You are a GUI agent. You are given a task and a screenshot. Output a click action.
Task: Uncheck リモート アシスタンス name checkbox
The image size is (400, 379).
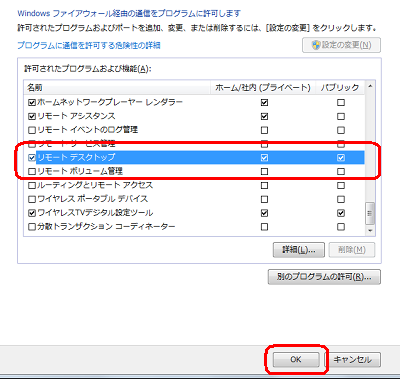(x=32, y=116)
